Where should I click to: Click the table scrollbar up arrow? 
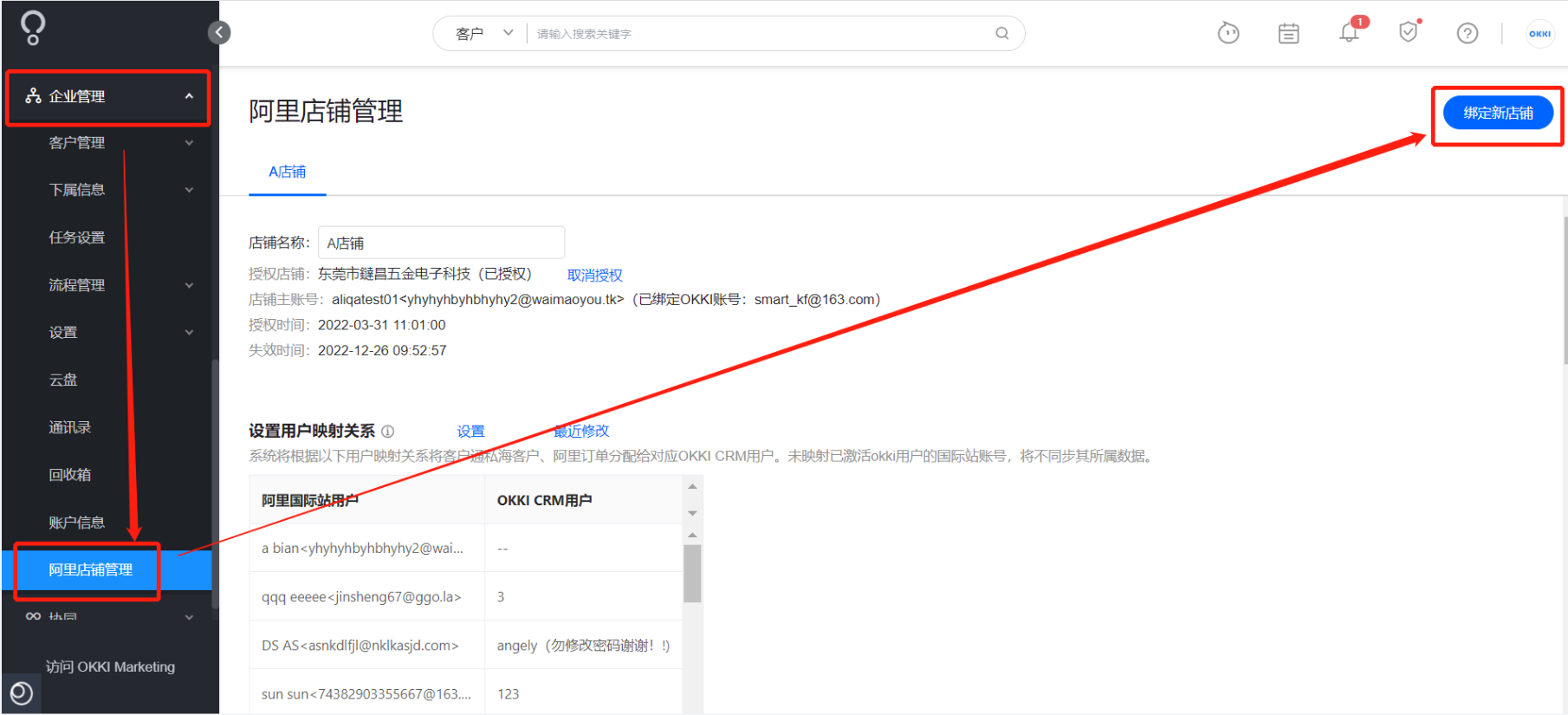(692, 535)
